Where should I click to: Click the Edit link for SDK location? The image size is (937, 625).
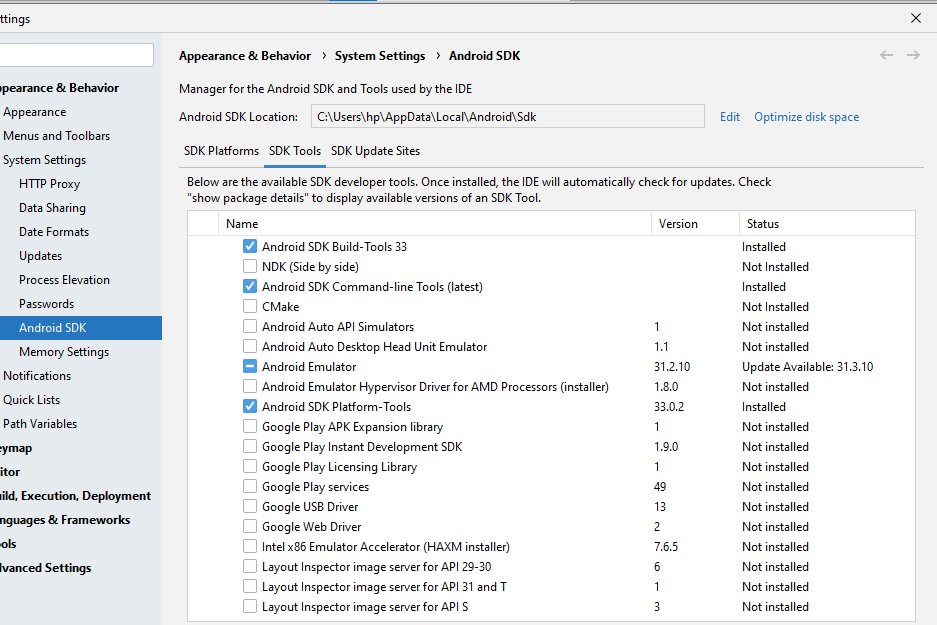click(x=730, y=117)
